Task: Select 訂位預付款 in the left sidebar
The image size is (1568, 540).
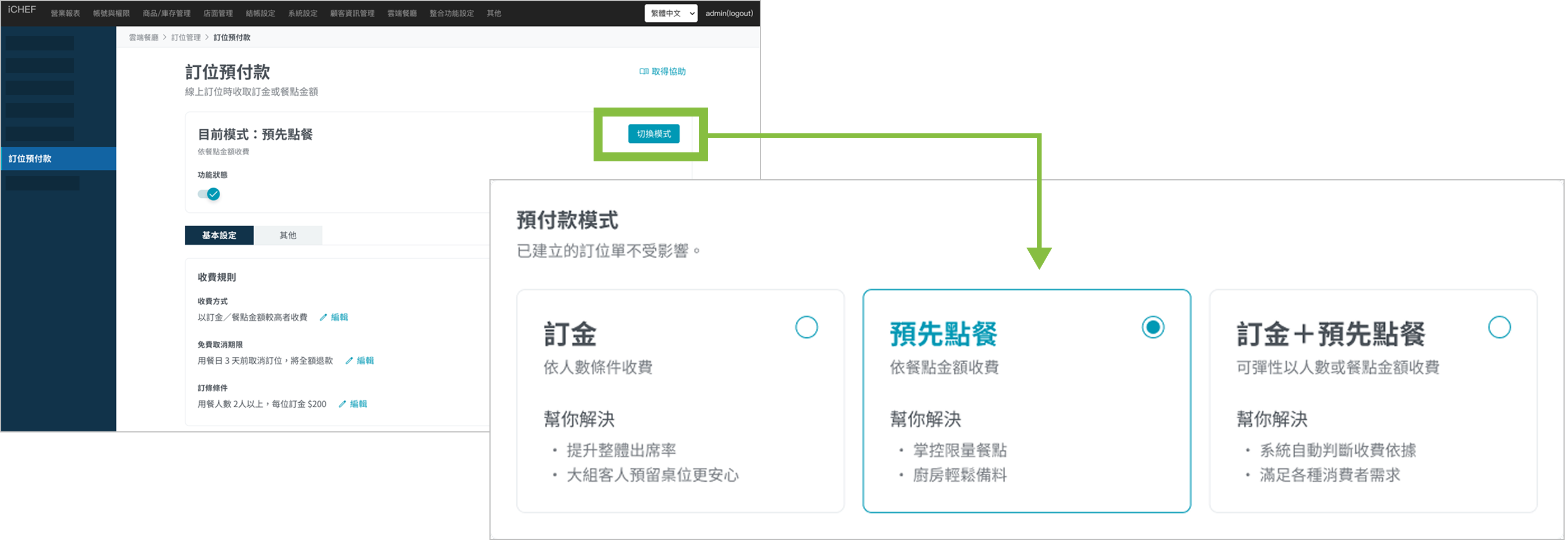Action: coord(30,159)
